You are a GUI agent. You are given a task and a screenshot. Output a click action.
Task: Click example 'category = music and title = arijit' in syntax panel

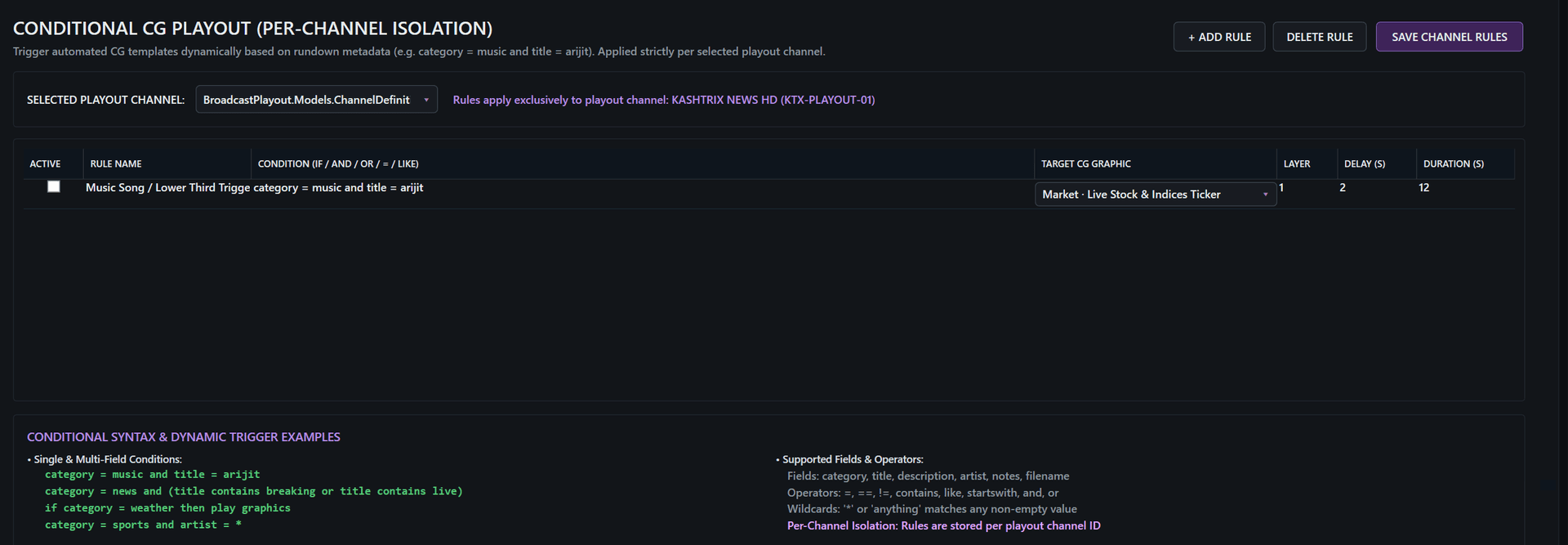click(x=153, y=475)
